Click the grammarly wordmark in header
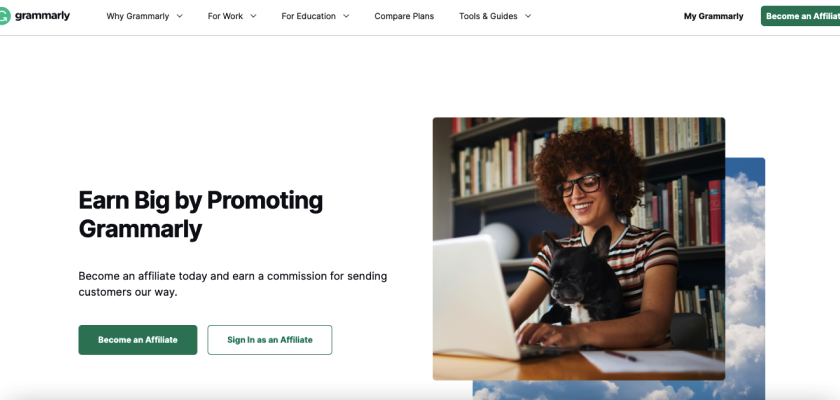This screenshot has height=400, width=840. 42,16
